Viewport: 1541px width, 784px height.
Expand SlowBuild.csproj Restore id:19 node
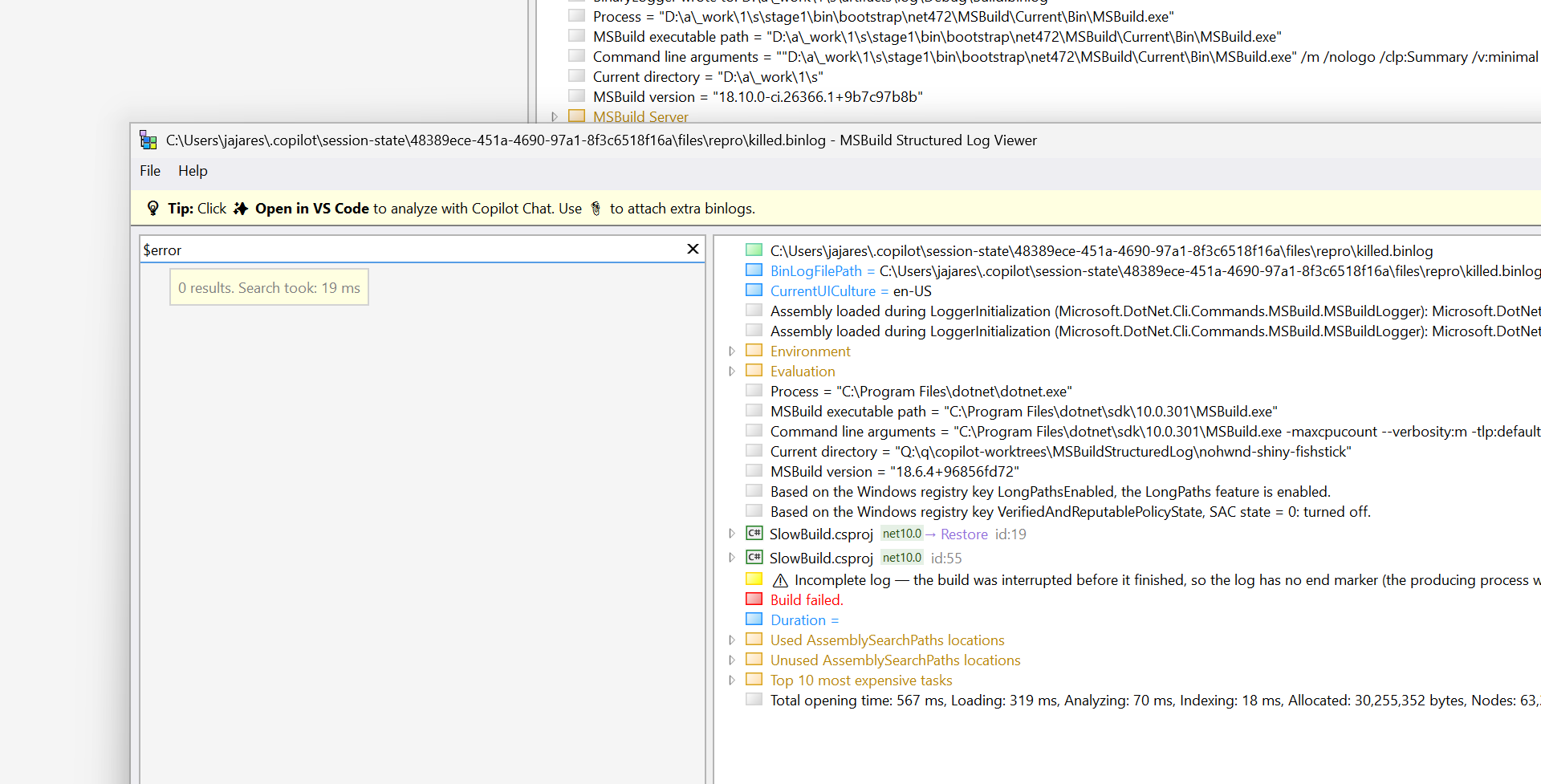(731, 534)
